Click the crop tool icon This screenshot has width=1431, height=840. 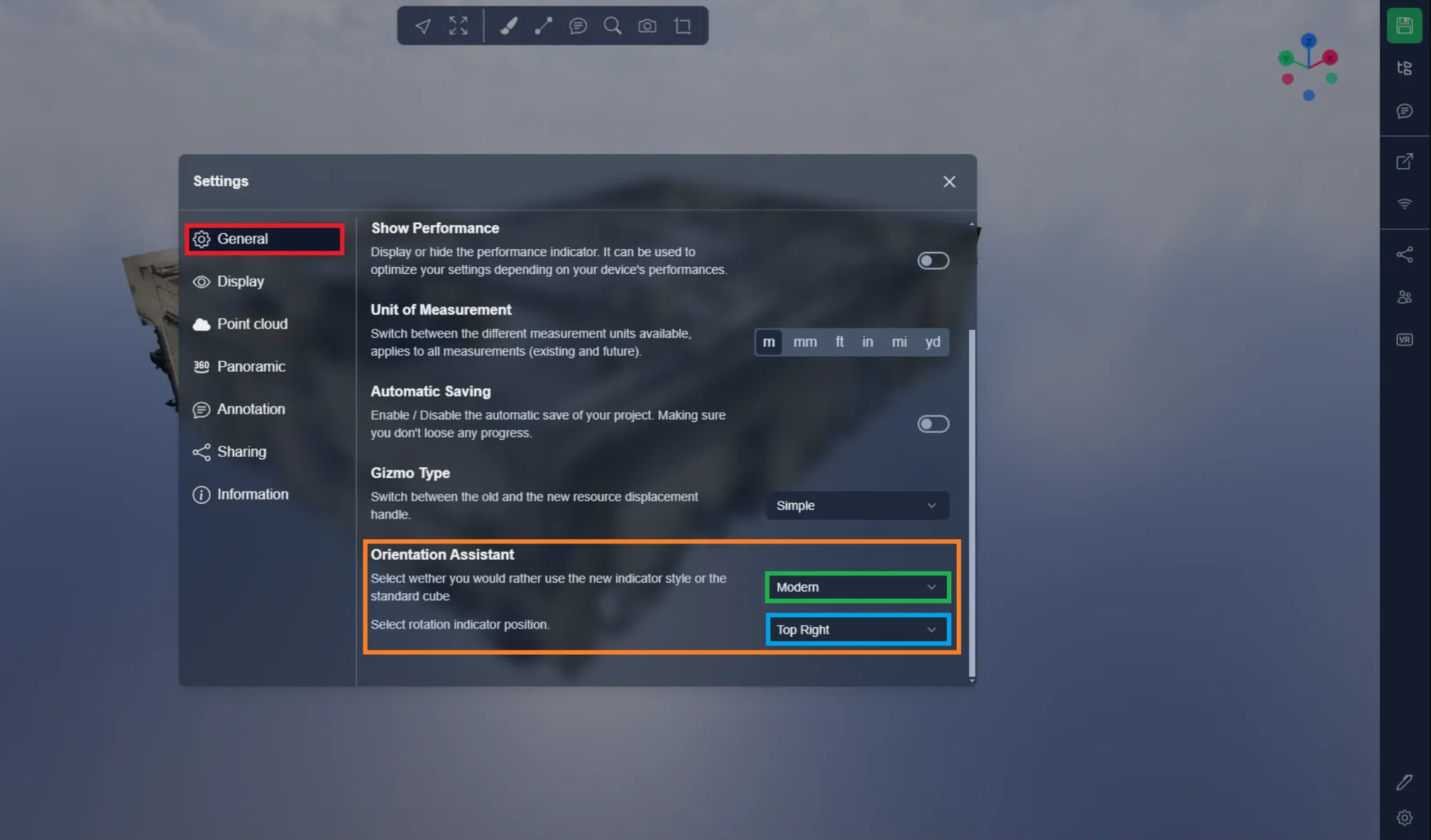click(x=683, y=26)
